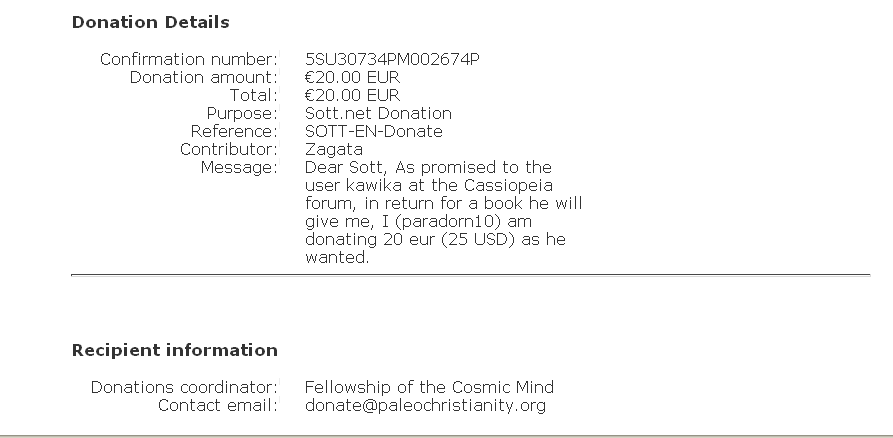Select the total €20.00 EUR value
Screen dimensions: 893x438
point(352,96)
